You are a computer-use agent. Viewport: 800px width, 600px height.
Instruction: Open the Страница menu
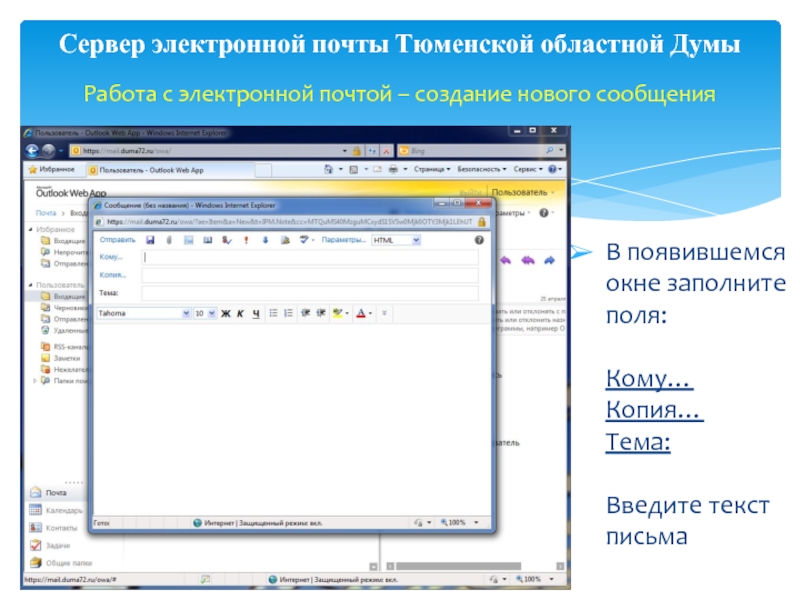(432, 169)
